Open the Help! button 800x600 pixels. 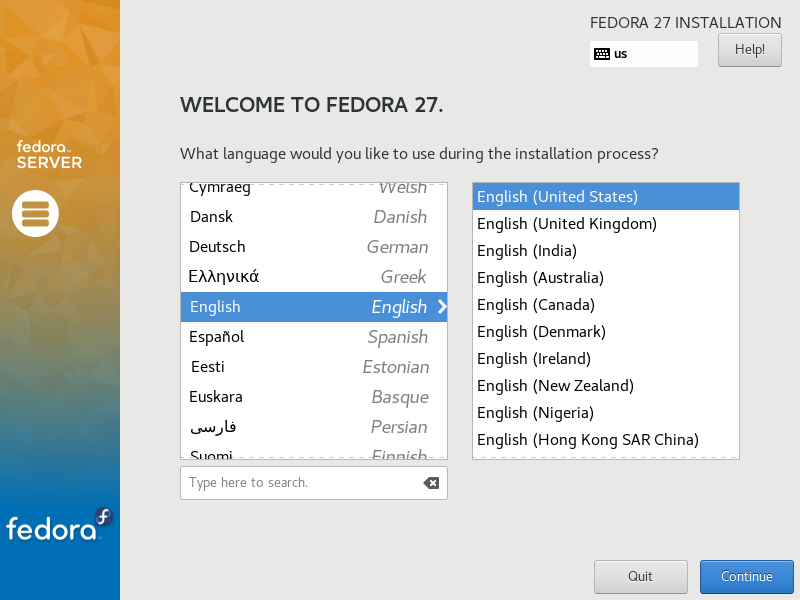pyautogui.click(x=749, y=49)
